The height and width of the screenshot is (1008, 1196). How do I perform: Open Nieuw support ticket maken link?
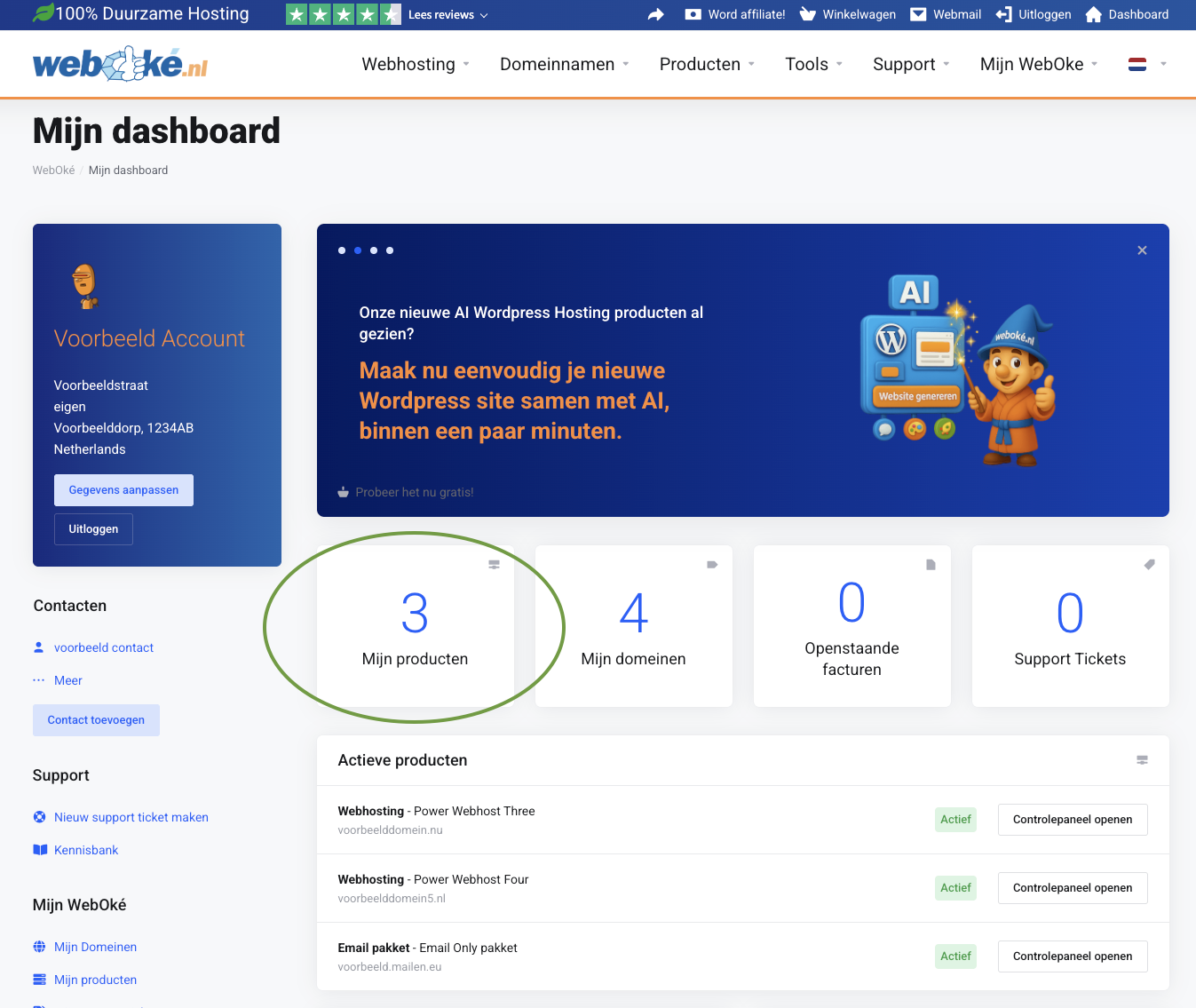tap(131, 817)
